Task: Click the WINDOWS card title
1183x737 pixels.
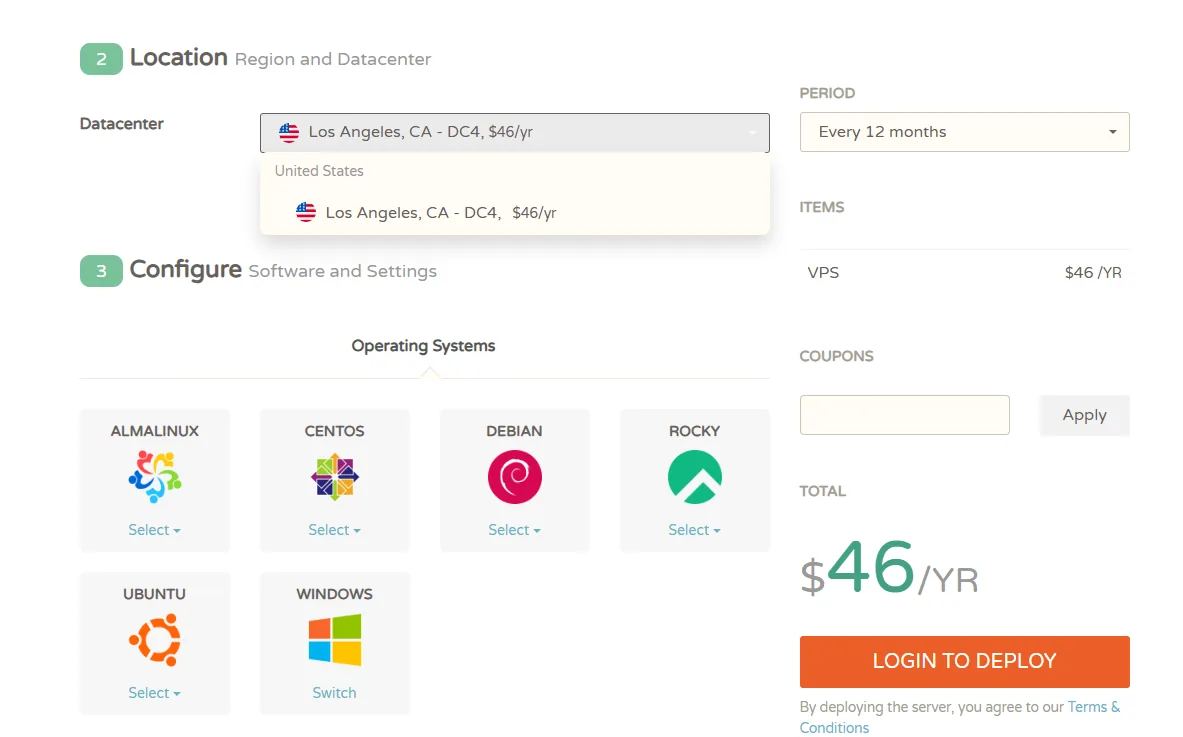Action: [x=334, y=594]
